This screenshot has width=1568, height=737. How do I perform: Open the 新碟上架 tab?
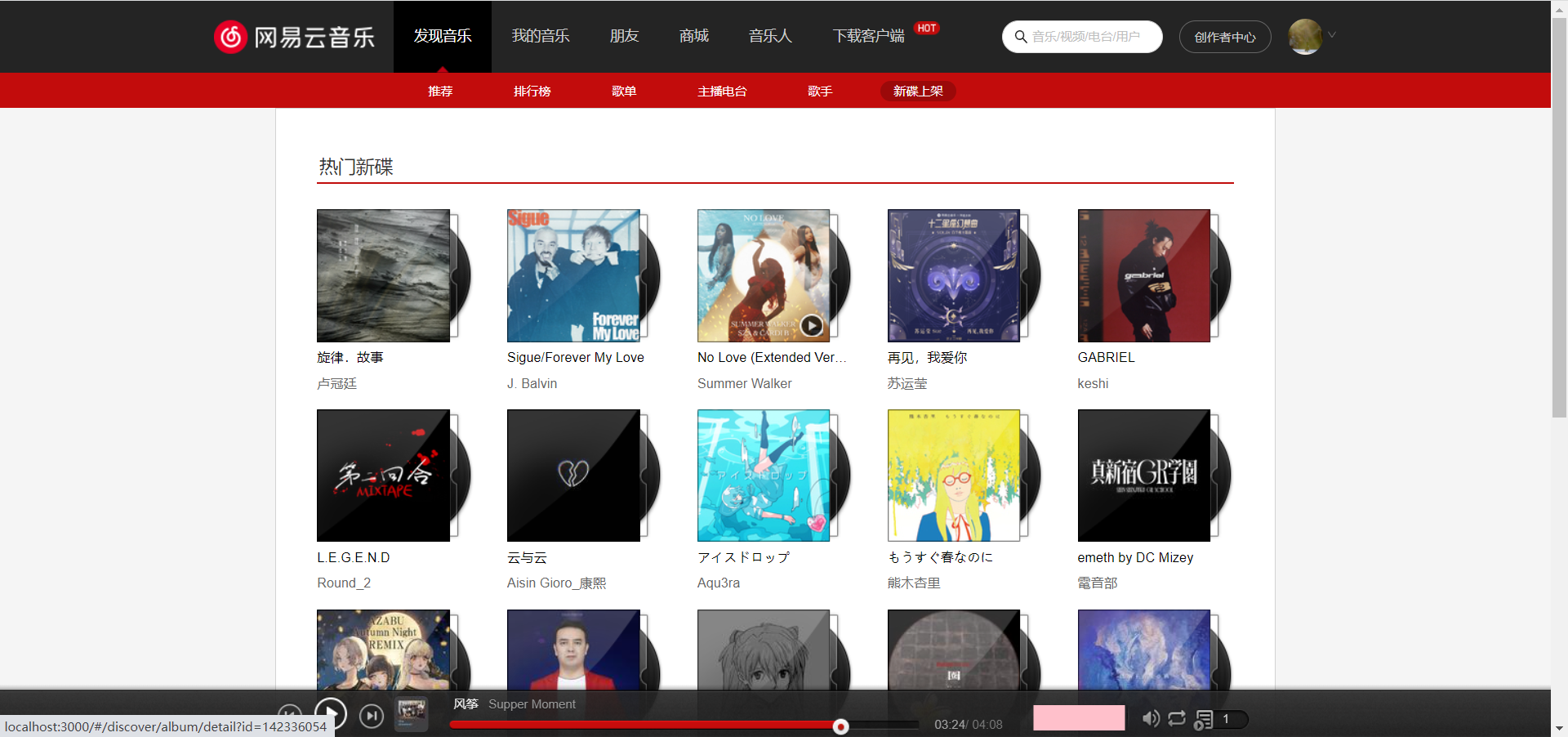918,91
